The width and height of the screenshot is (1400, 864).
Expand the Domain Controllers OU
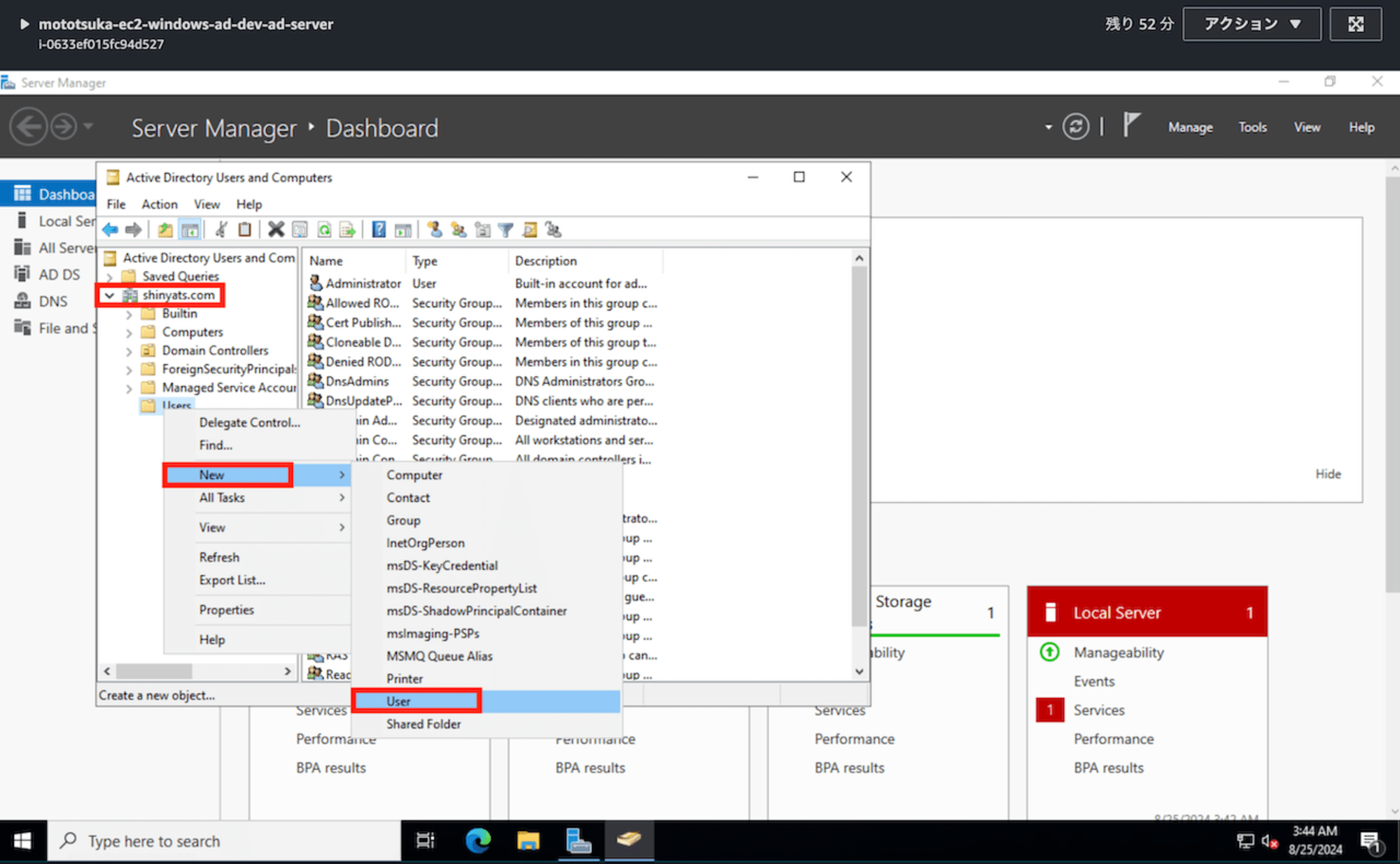click(128, 350)
